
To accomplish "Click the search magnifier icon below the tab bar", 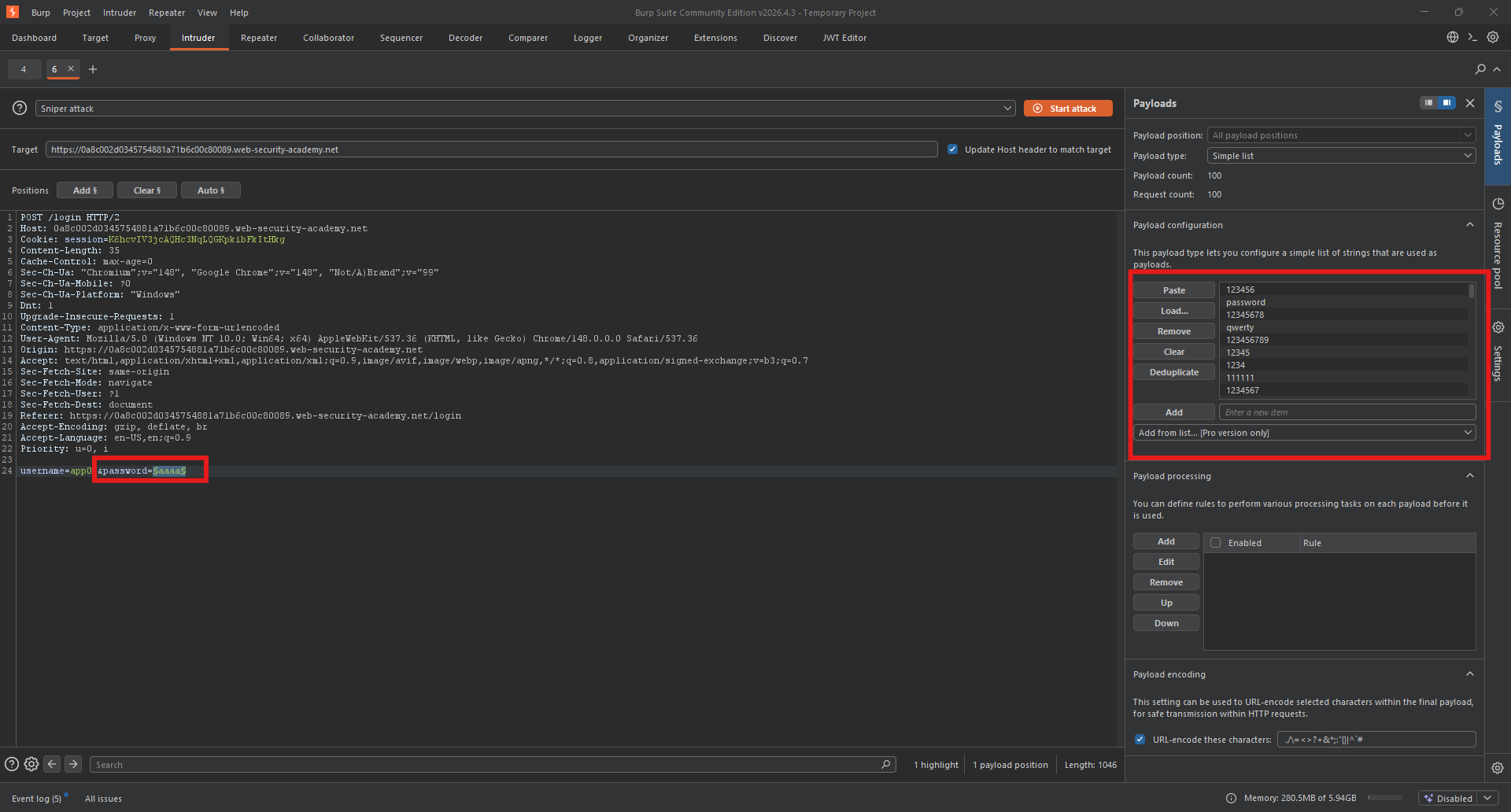I will tap(1480, 69).
